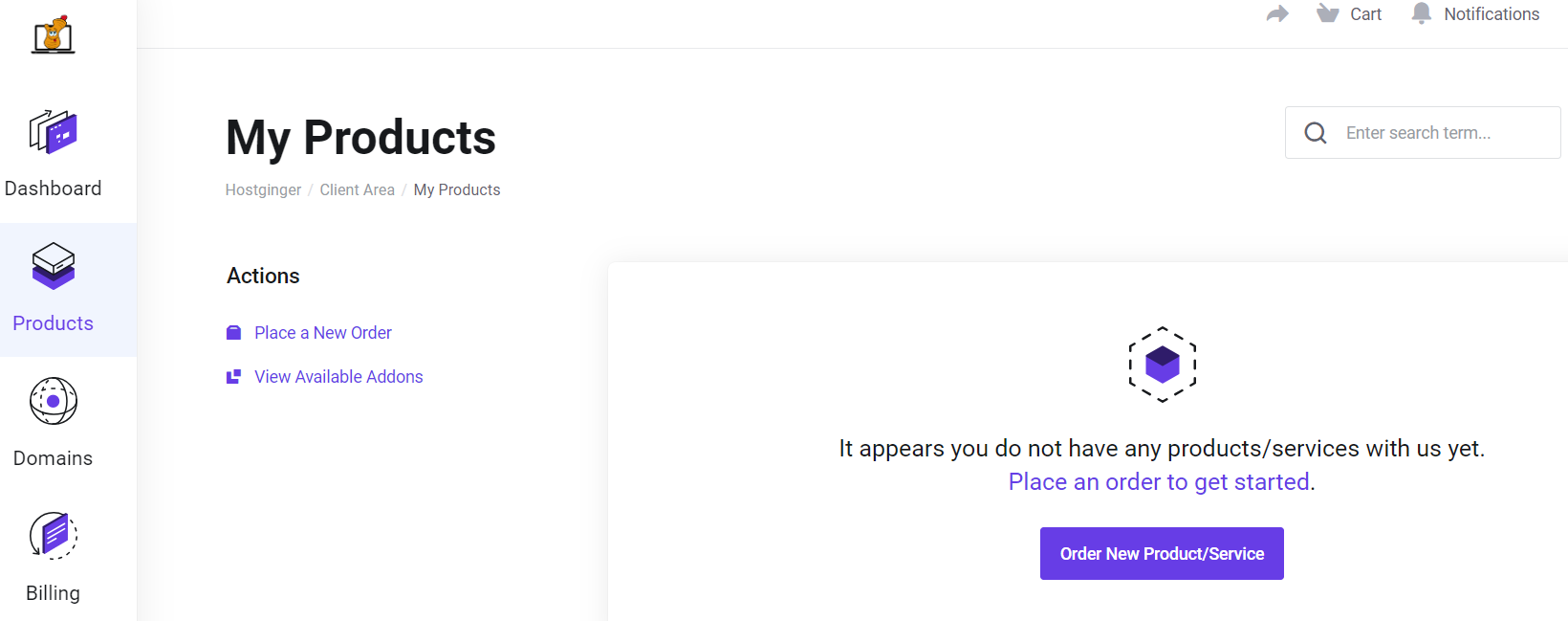Open View Available Addons link
The image size is (1568, 621).
pos(338,377)
